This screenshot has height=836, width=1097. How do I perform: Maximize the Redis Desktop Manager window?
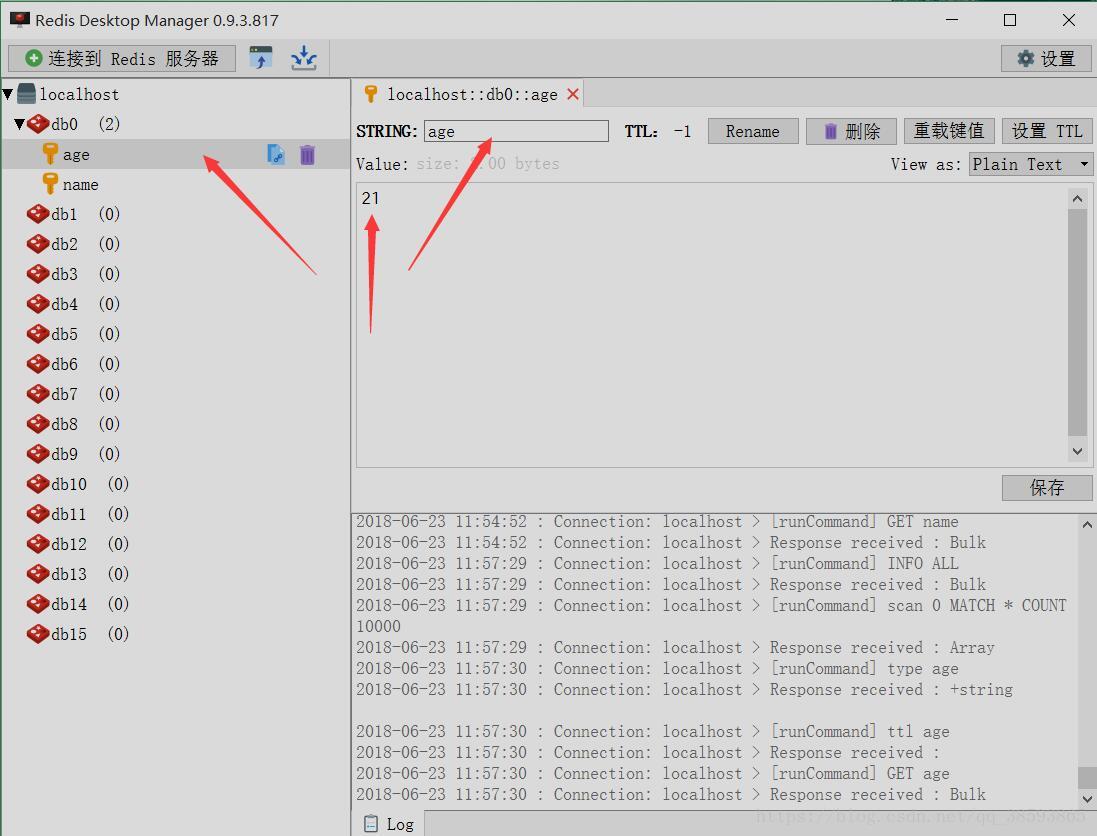pyautogui.click(x=1010, y=20)
